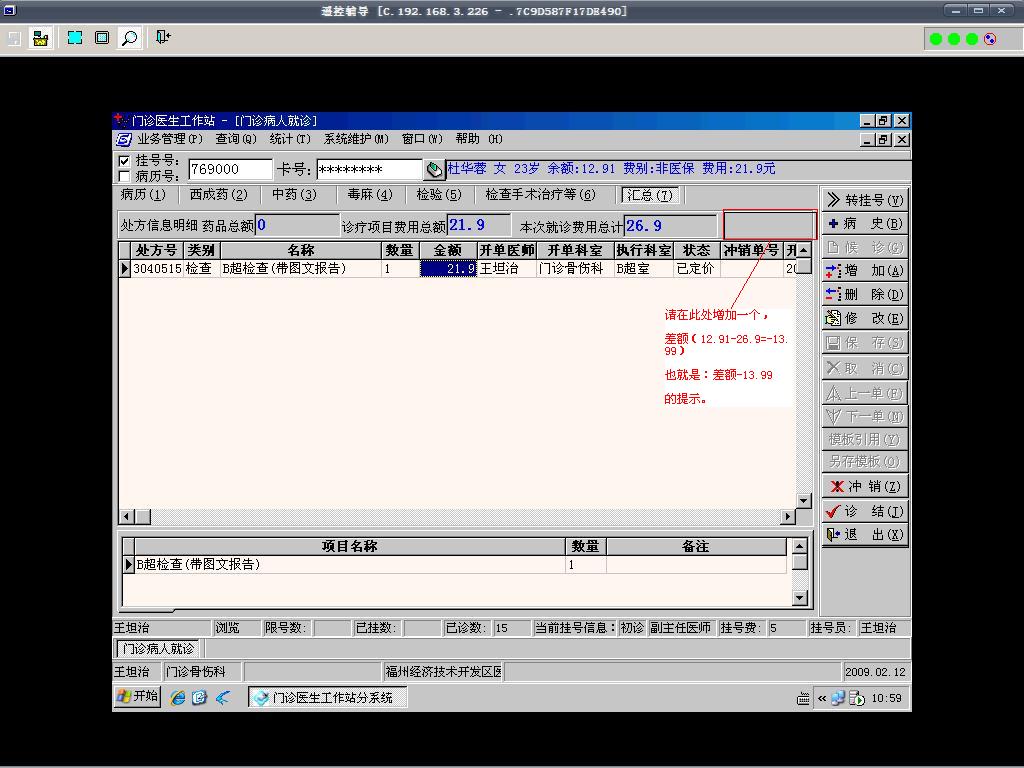Screen dimensions: 1024x768
Task: Click 门诊医生工作站分系统 taskbar button
Action: (327, 697)
